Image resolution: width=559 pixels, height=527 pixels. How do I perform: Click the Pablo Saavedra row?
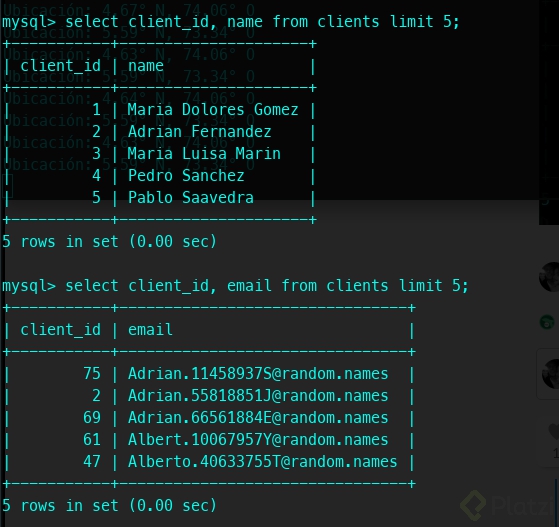[x=159, y=198]
